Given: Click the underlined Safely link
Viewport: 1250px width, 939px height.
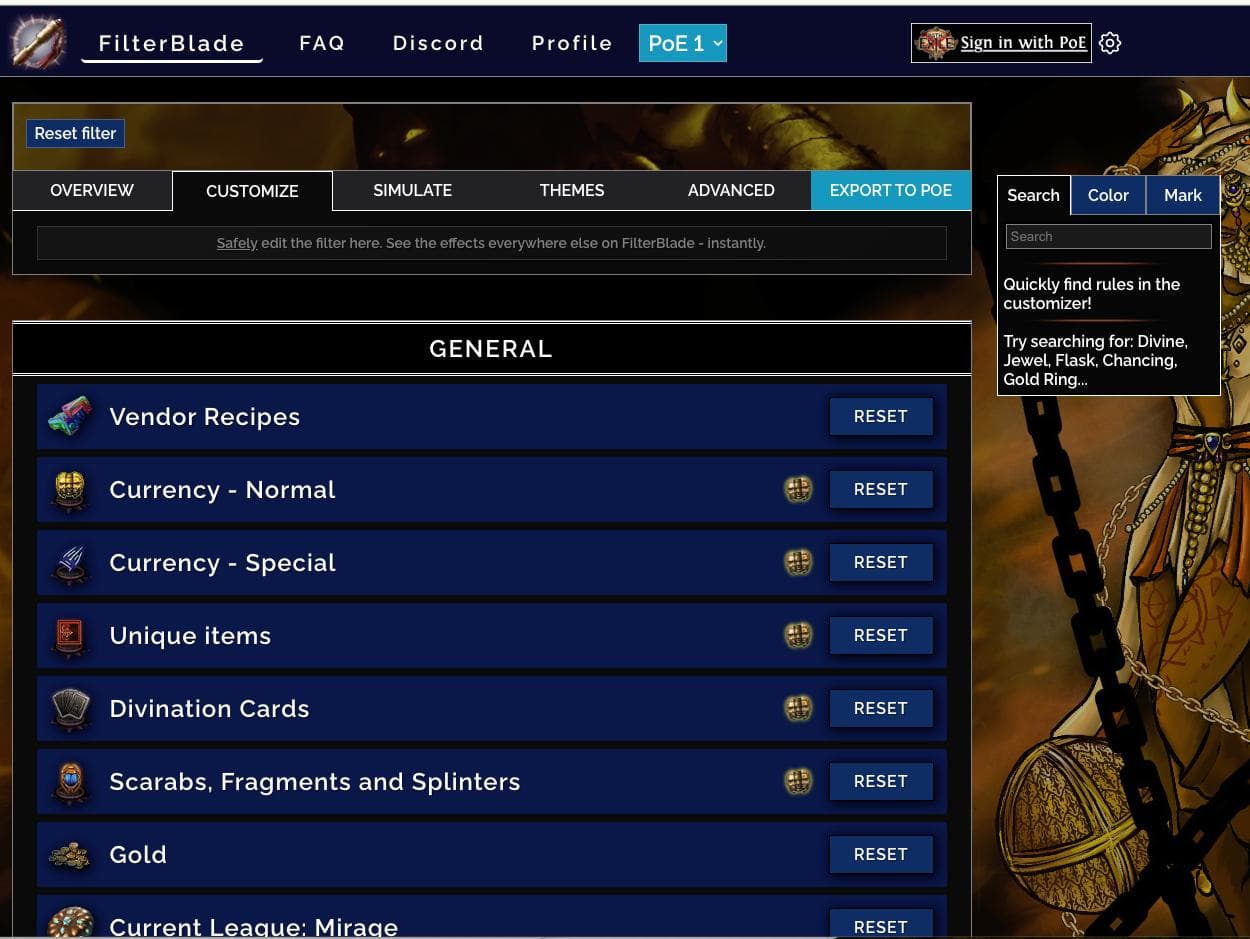Looking at the screenshot, I should (x=237, y=243).
